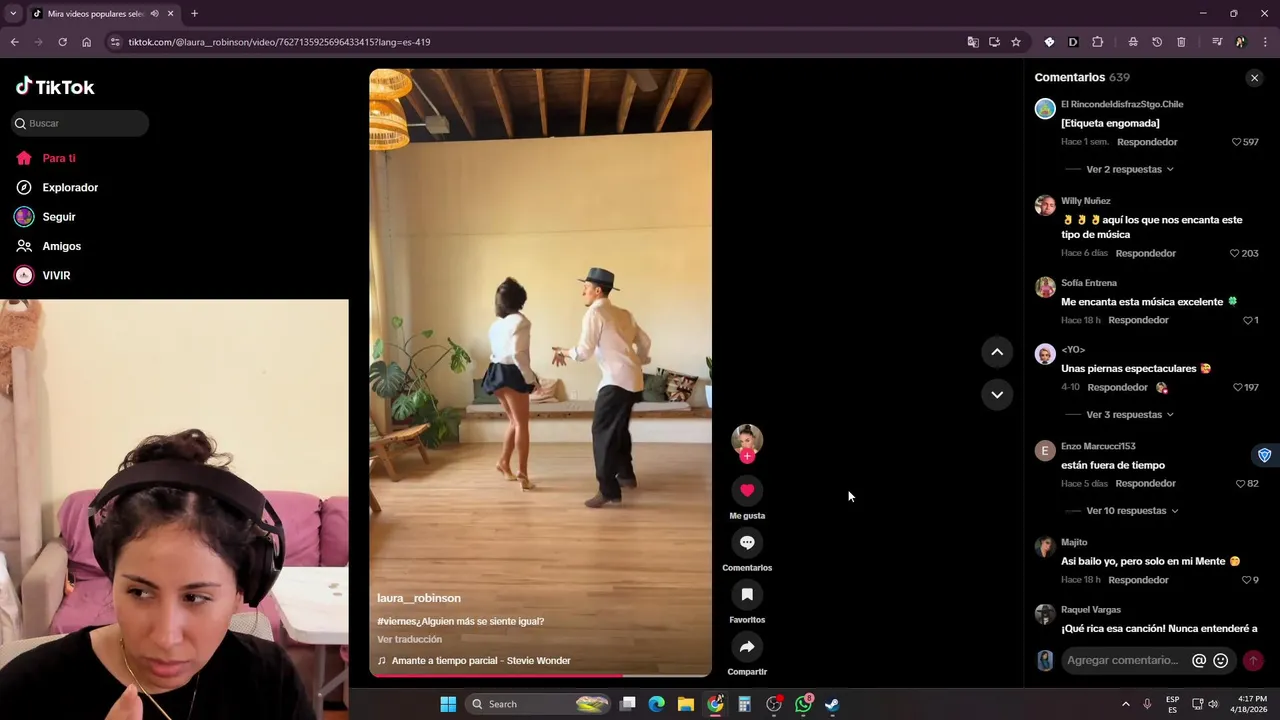1280x720 pixels.
Task: Click the shield badge beside comments panel
Action: 1264,455
